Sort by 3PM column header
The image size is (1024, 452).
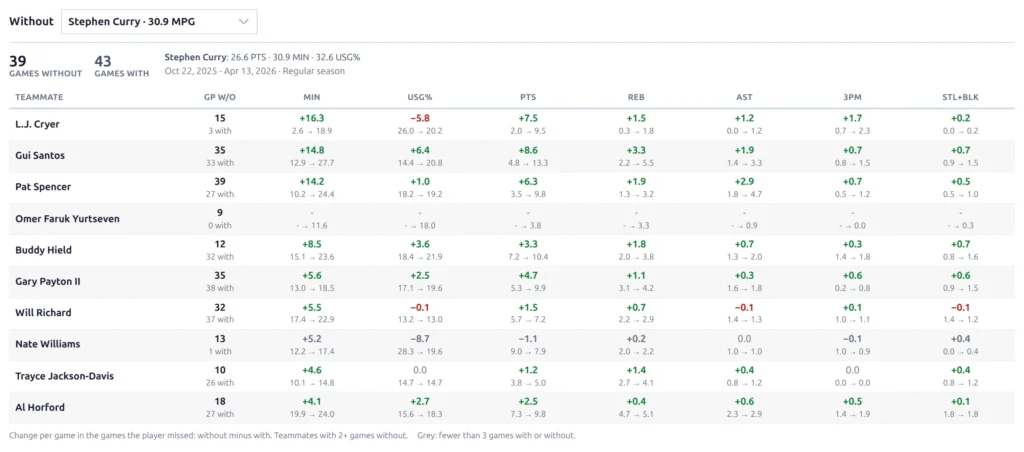coord(852,97)
